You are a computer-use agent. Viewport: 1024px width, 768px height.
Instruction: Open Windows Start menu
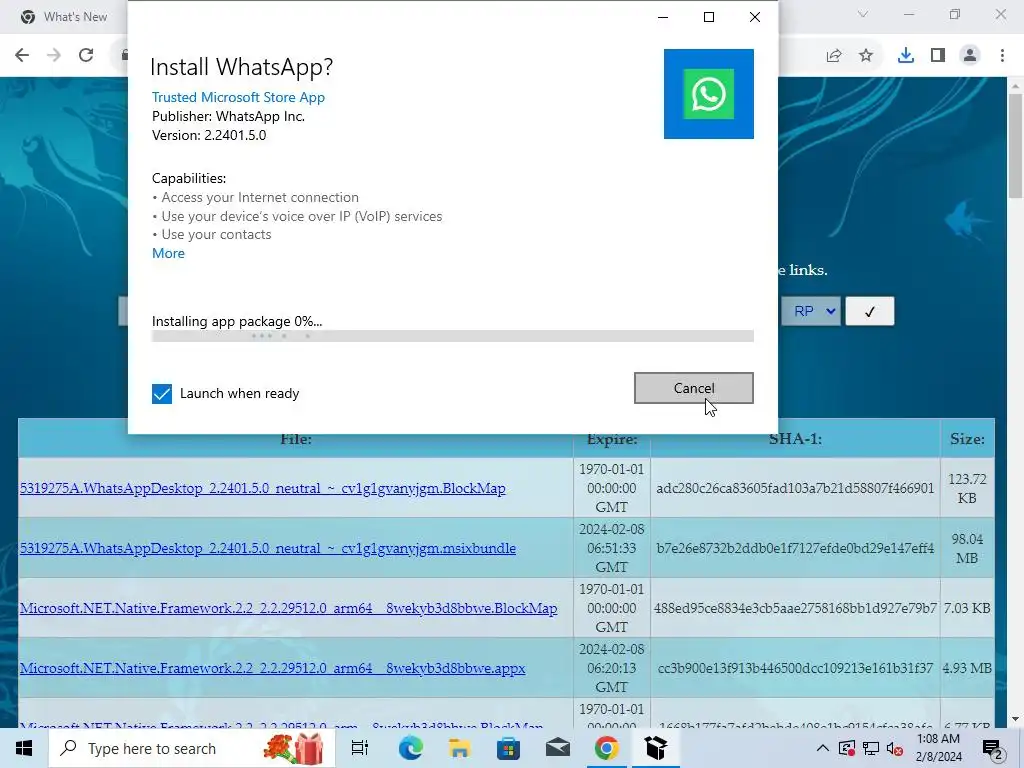coord(24,748)
